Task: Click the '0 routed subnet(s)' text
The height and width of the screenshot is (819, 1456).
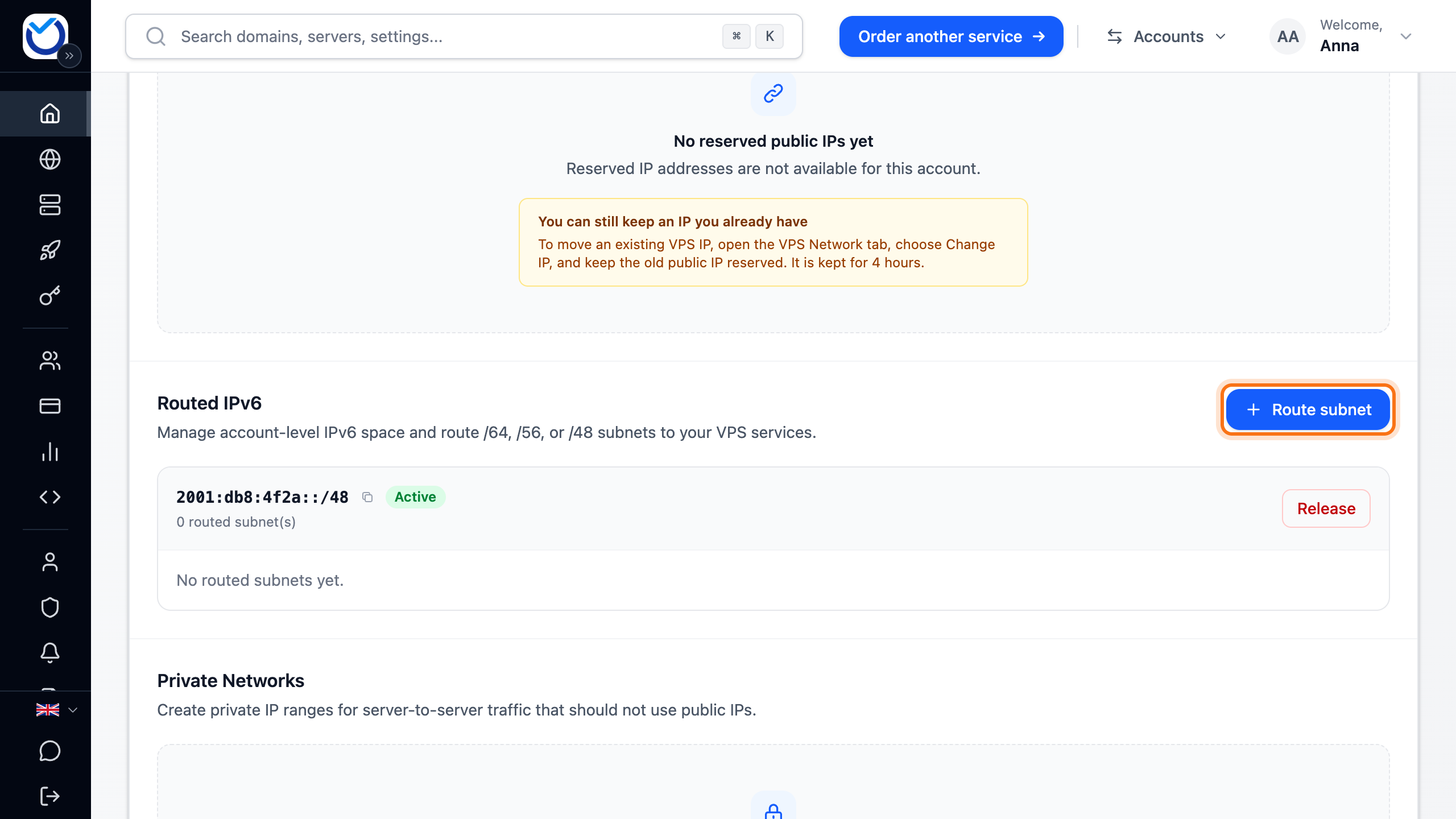Action: (x=236, y=522)
